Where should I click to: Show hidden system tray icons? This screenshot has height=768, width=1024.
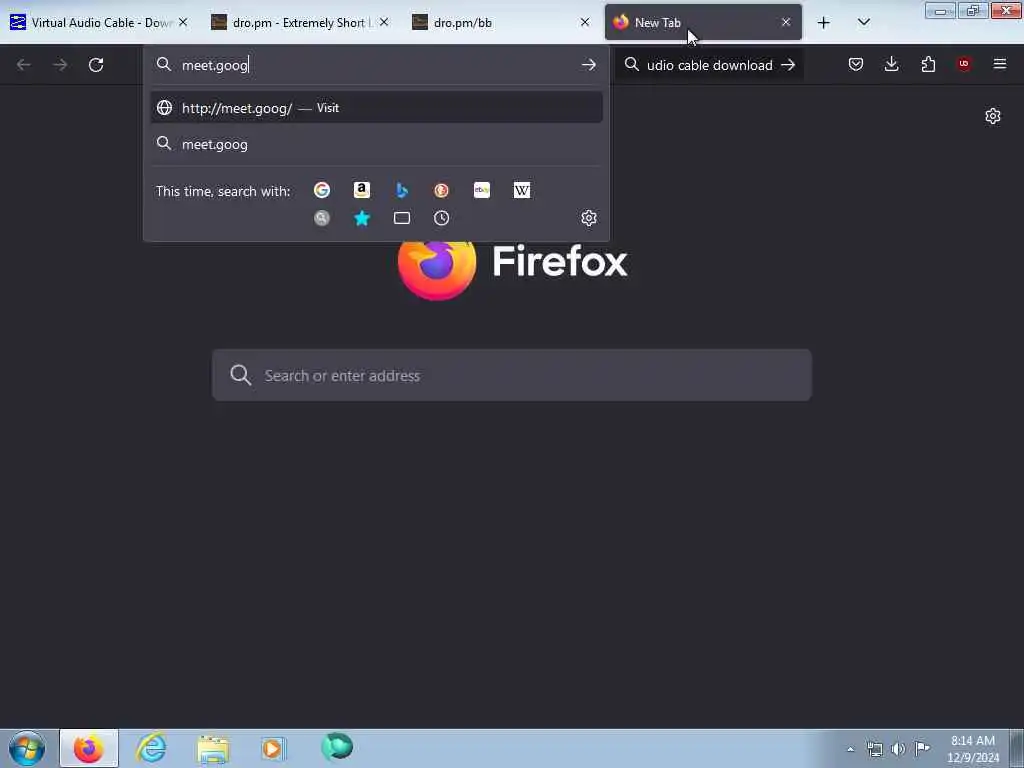coord(850,749)
